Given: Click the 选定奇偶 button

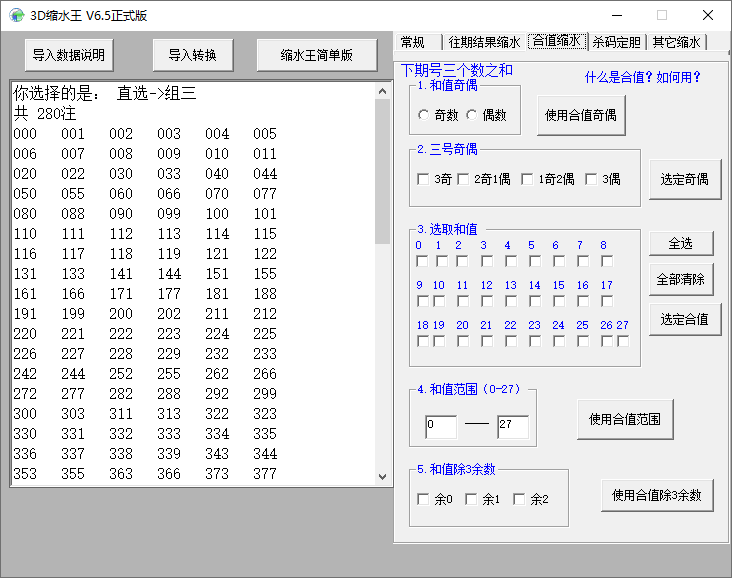Looking at the screenshot, I should click(x=684, y=179).
